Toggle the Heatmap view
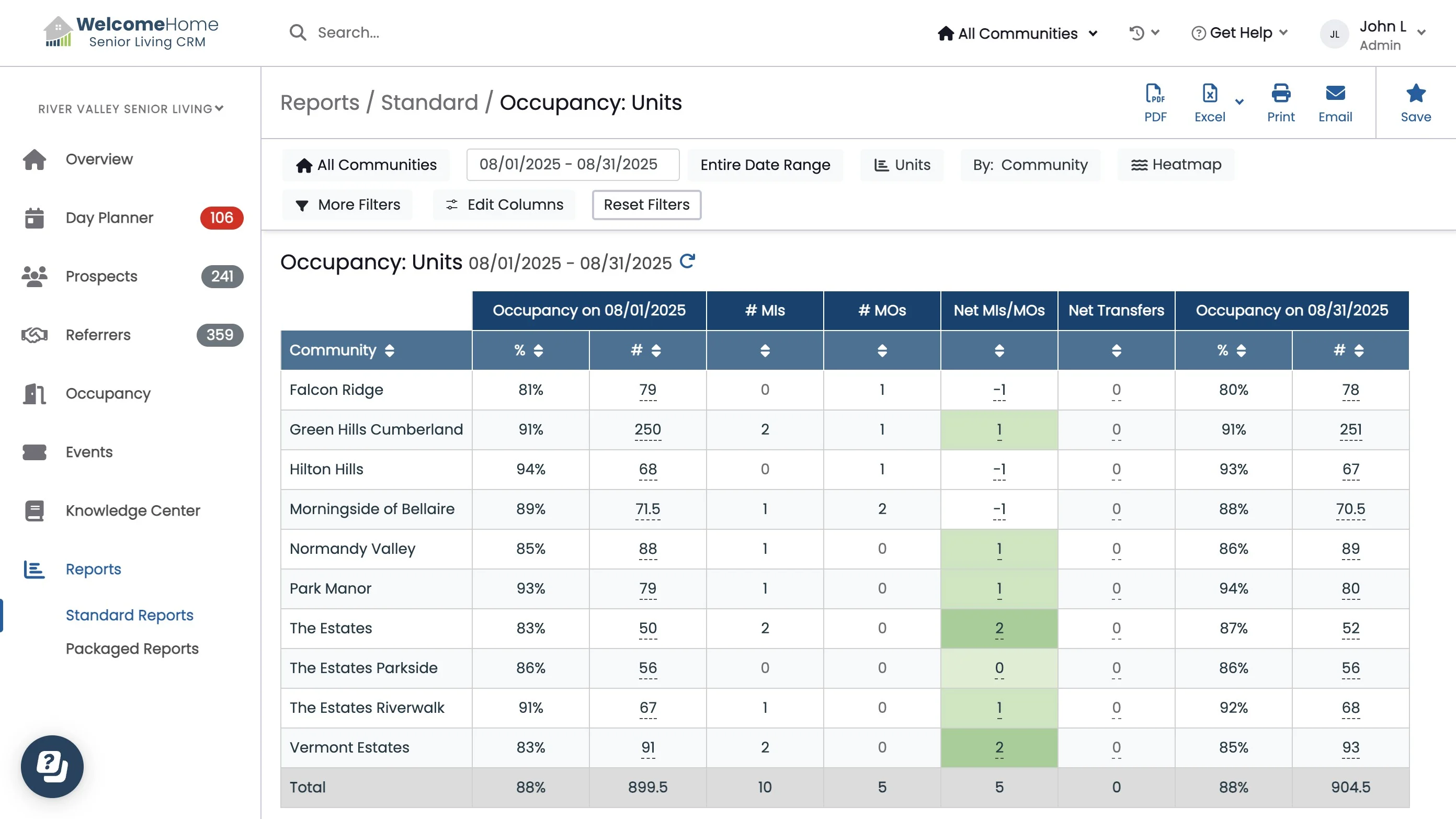Viewport: 1456px width, 819px height. (x=1176, y=164)
